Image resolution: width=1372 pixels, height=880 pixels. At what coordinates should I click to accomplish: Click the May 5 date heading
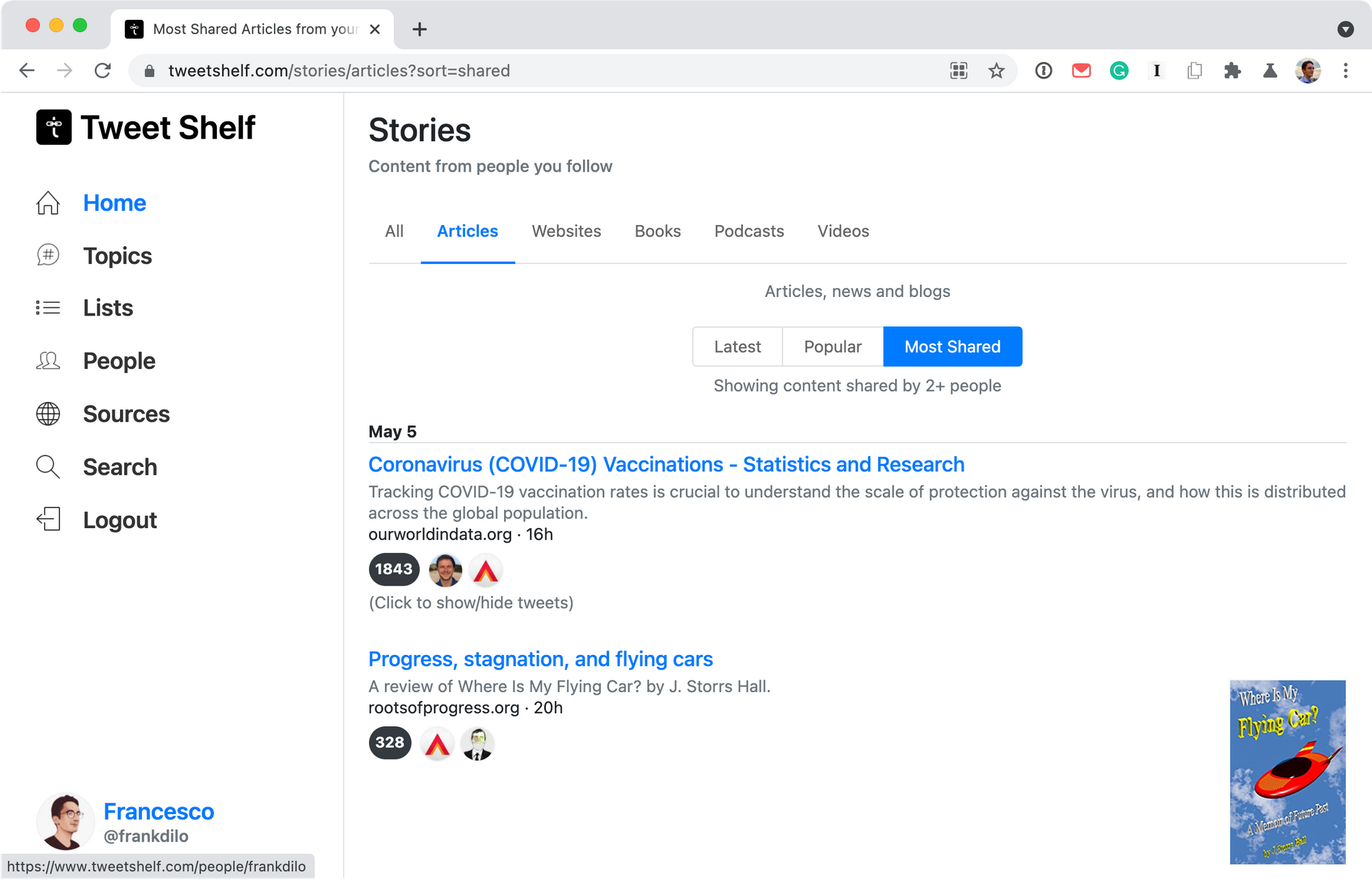click(392, 431)
